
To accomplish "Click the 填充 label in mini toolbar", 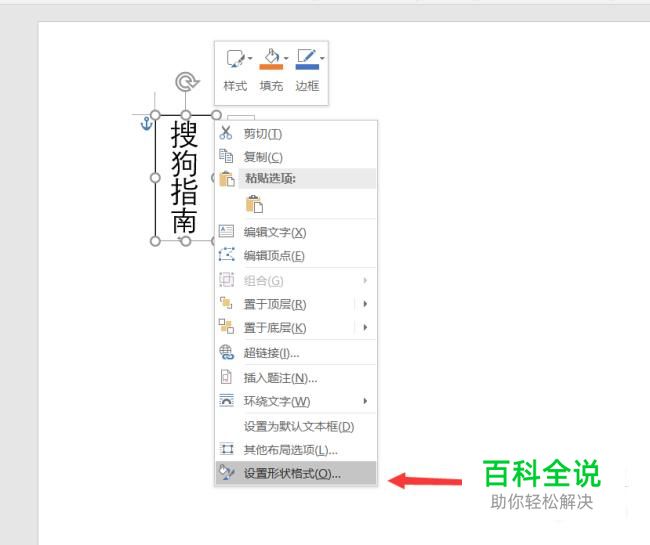I will (x=271, y=86).
